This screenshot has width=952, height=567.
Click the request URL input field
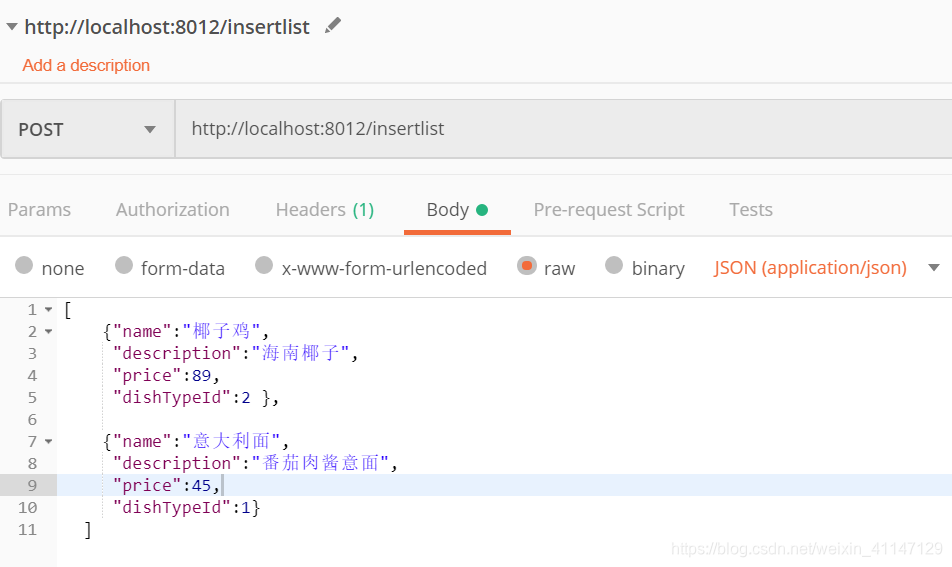[x=563, y=129]
